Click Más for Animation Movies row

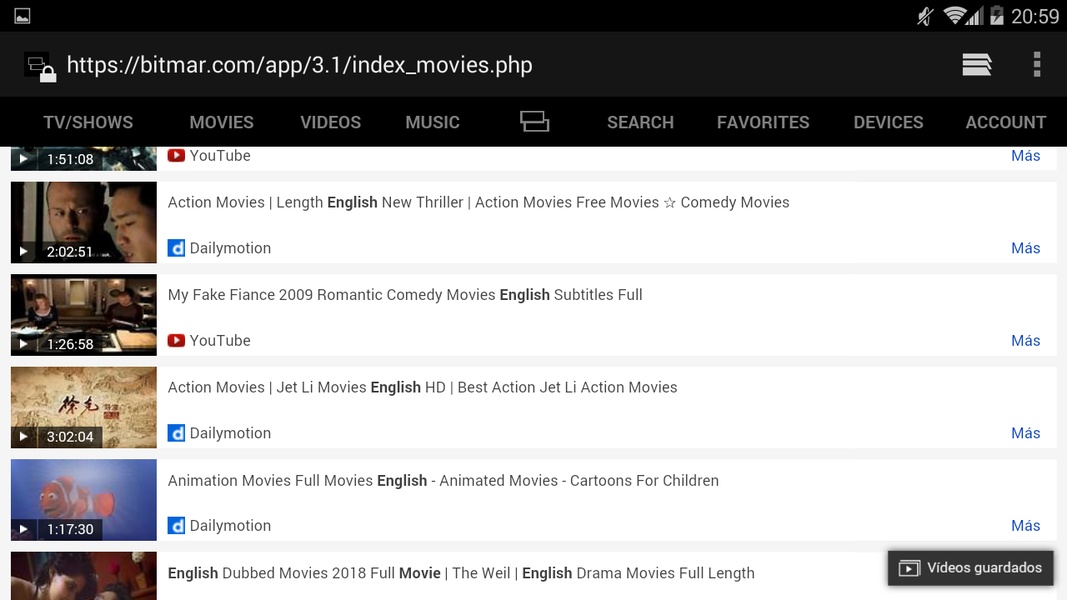pos(1025,526)
